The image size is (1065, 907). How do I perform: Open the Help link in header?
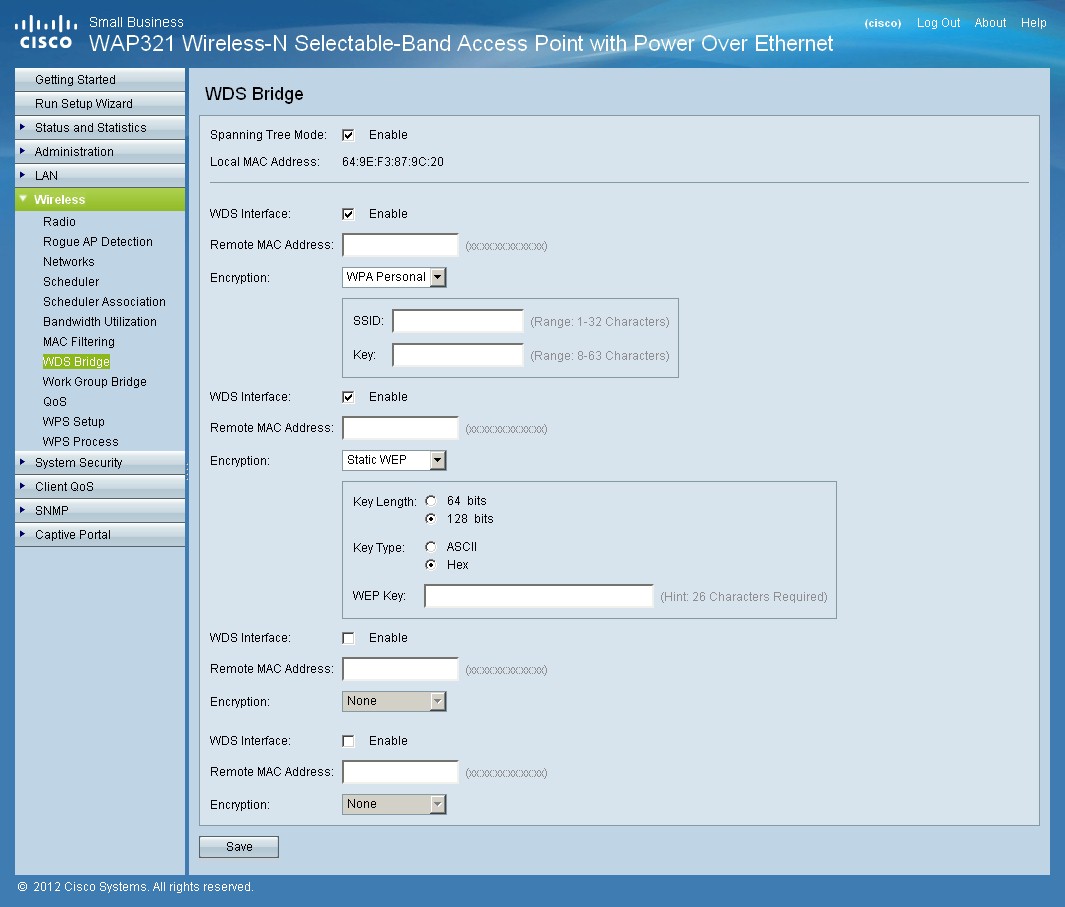1033,23
